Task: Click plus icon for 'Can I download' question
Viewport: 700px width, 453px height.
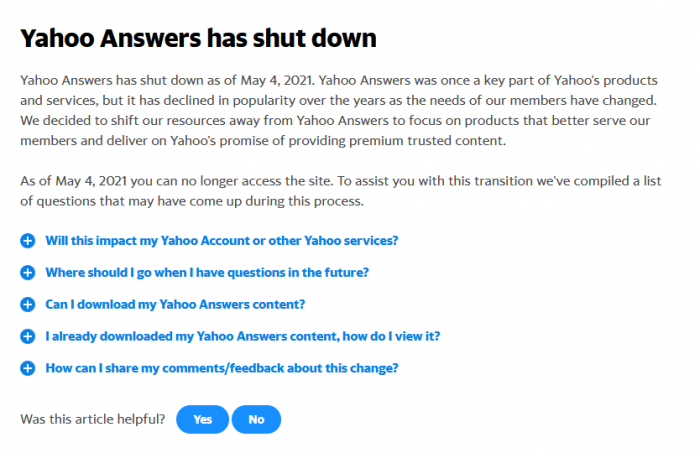Action: pyautogui.click(x=28, y=304)
